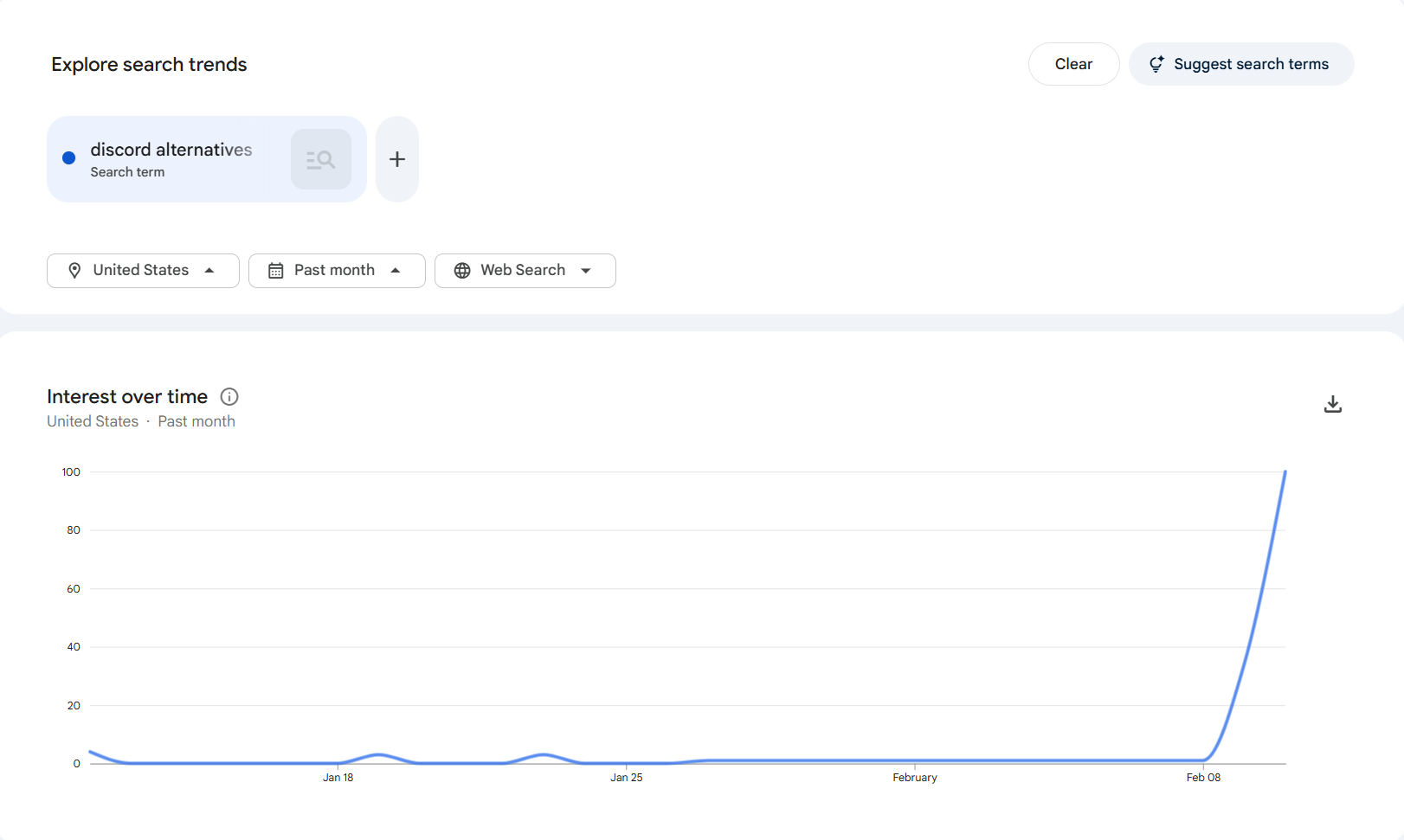Click the Explore search trends heading
Viewport: 1404px width, 840px height.
(x=148, y=64)
